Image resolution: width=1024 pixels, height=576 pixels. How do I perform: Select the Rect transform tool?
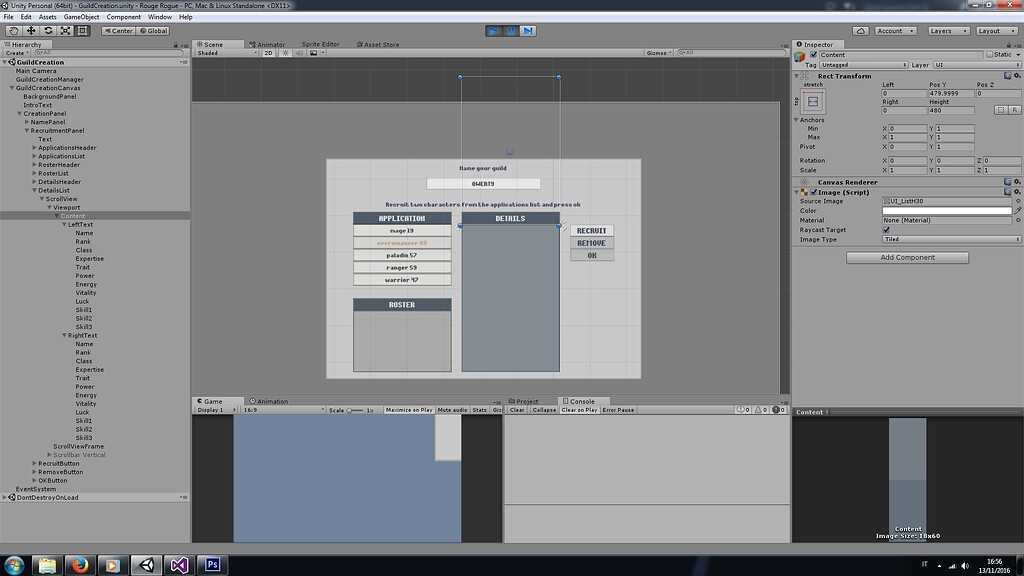tap(83, 30)
